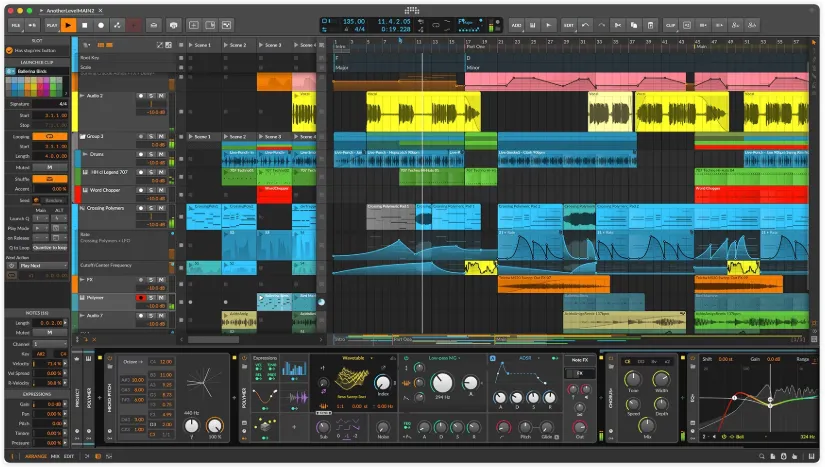Screen dimensions: 825x467
Task: Click the transport Play triangle button
Action: click(x=68, y=25)
